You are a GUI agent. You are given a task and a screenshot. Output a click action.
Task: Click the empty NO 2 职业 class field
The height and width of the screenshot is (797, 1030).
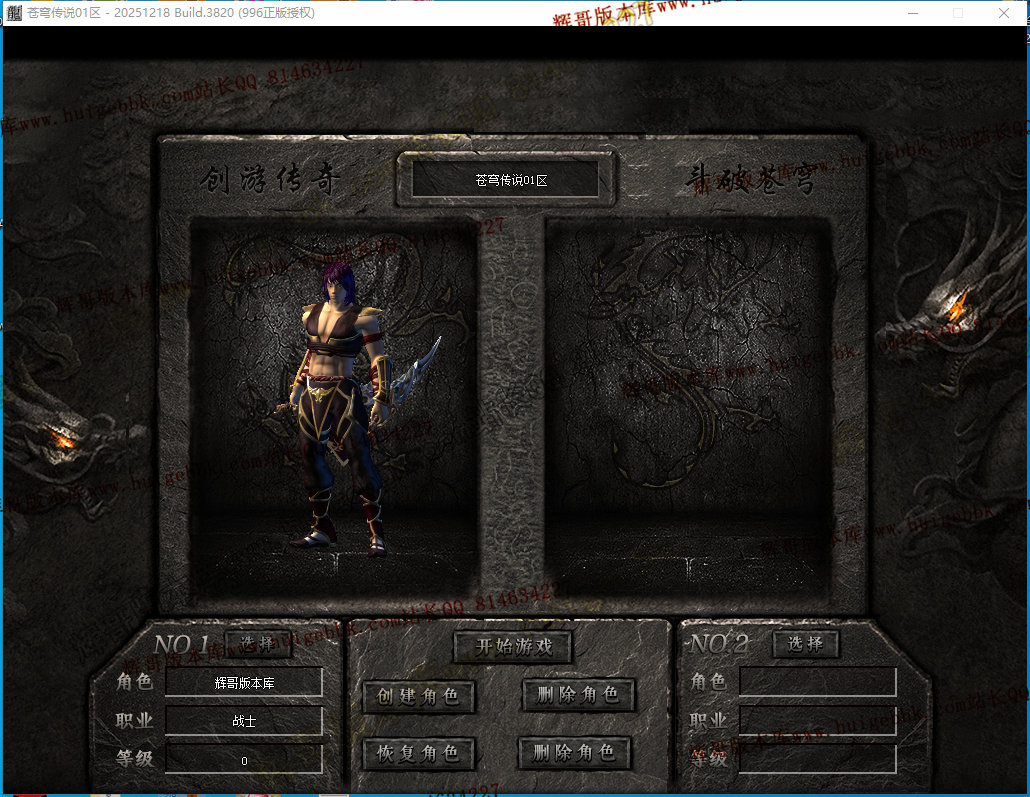818,720
